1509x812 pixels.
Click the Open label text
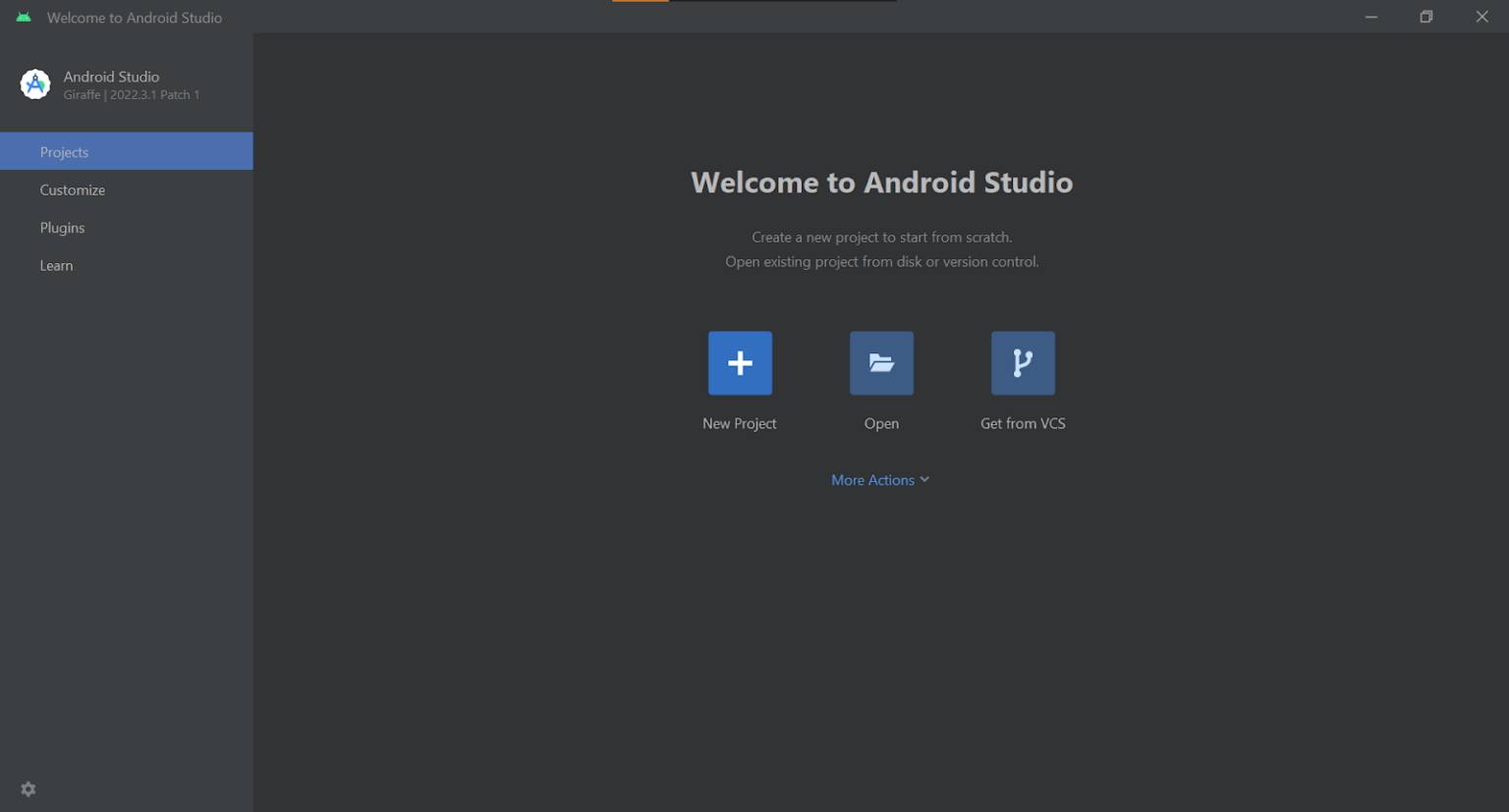(x=881, y=423)
